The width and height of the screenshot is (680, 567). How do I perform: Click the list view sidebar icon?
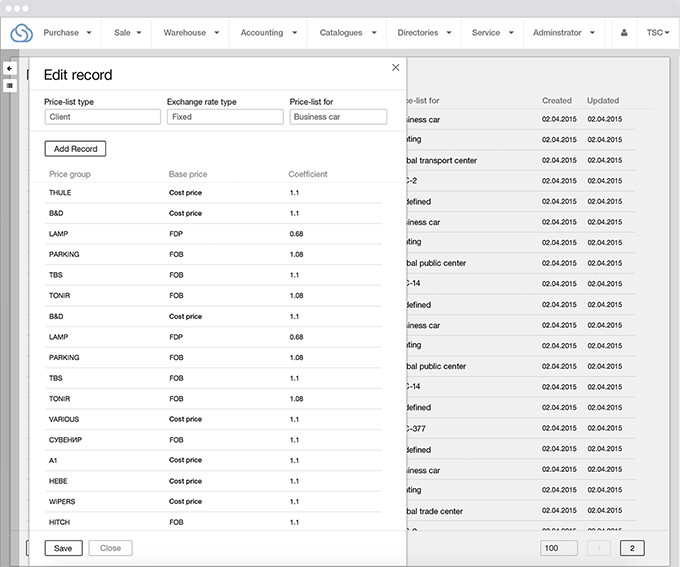click(x=10, y=86)
